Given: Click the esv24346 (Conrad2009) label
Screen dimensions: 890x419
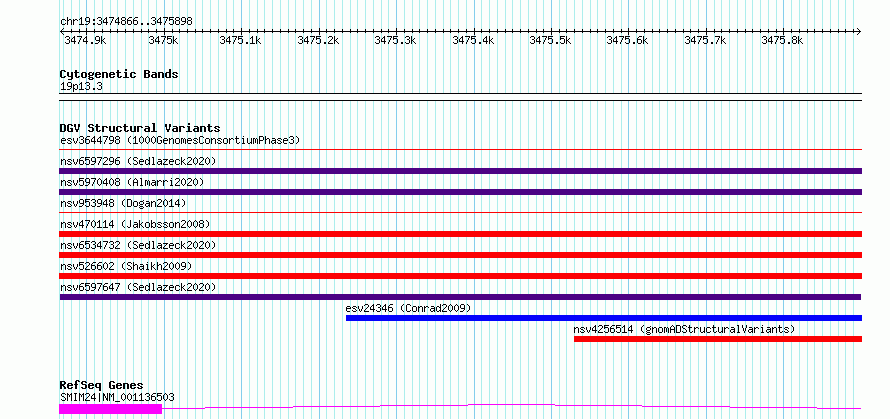Looking at the screenshot, I should point(409,308).
